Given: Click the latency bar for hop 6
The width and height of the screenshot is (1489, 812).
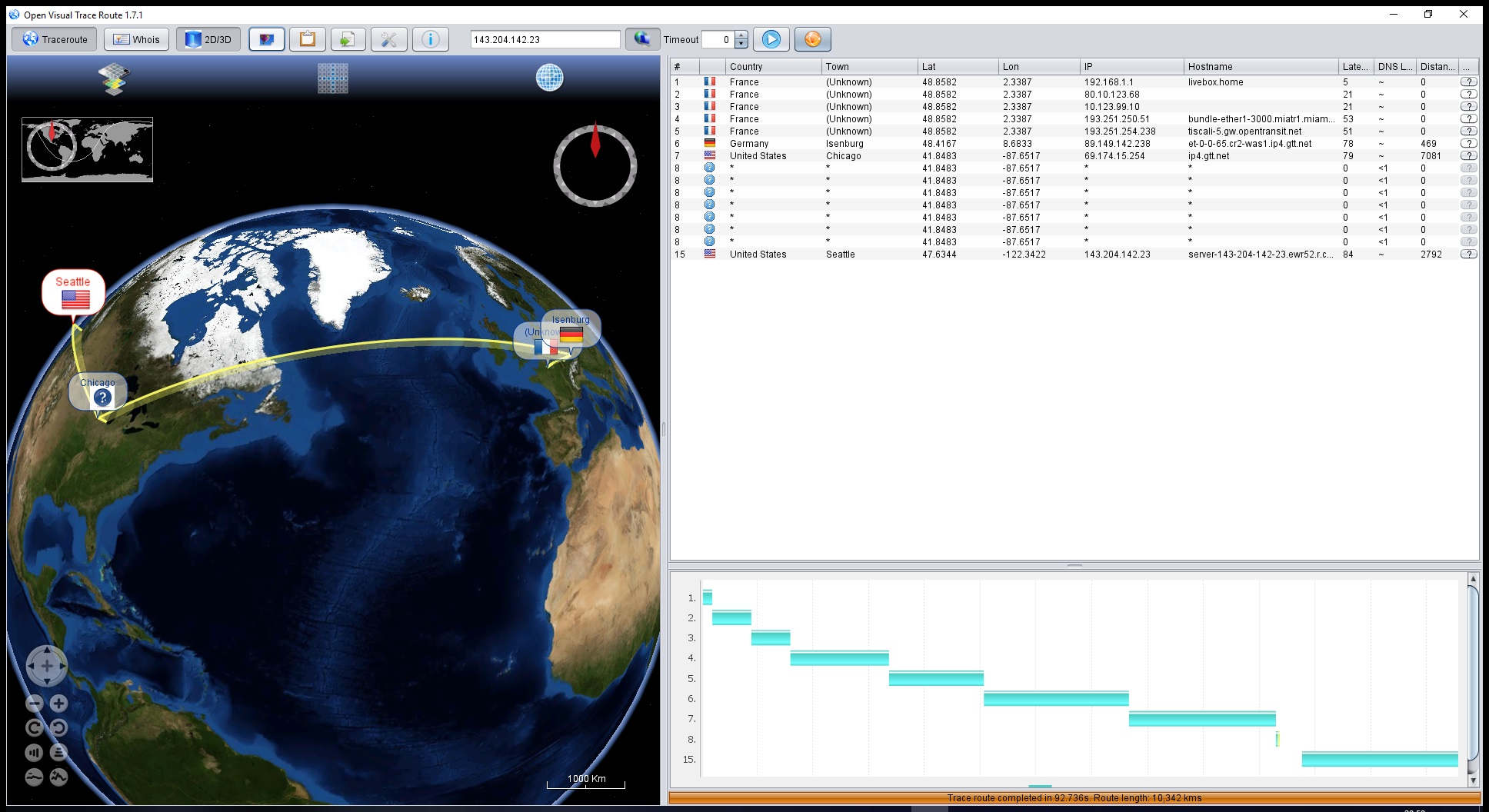Looking at the screenshot, I should click(x=1056, y=698).
